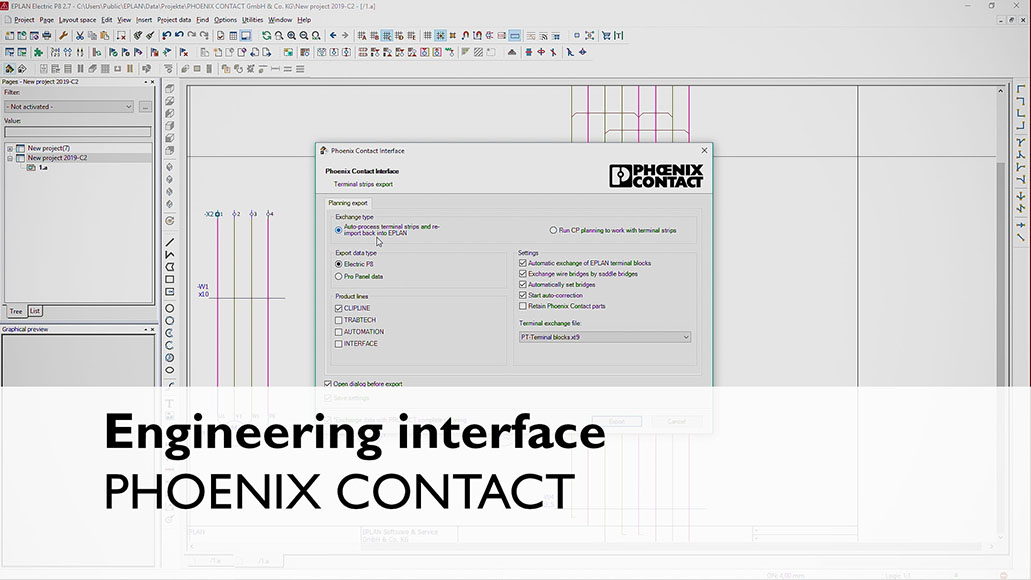Enable the AUTOMATION product line

(x=339, y=332)
